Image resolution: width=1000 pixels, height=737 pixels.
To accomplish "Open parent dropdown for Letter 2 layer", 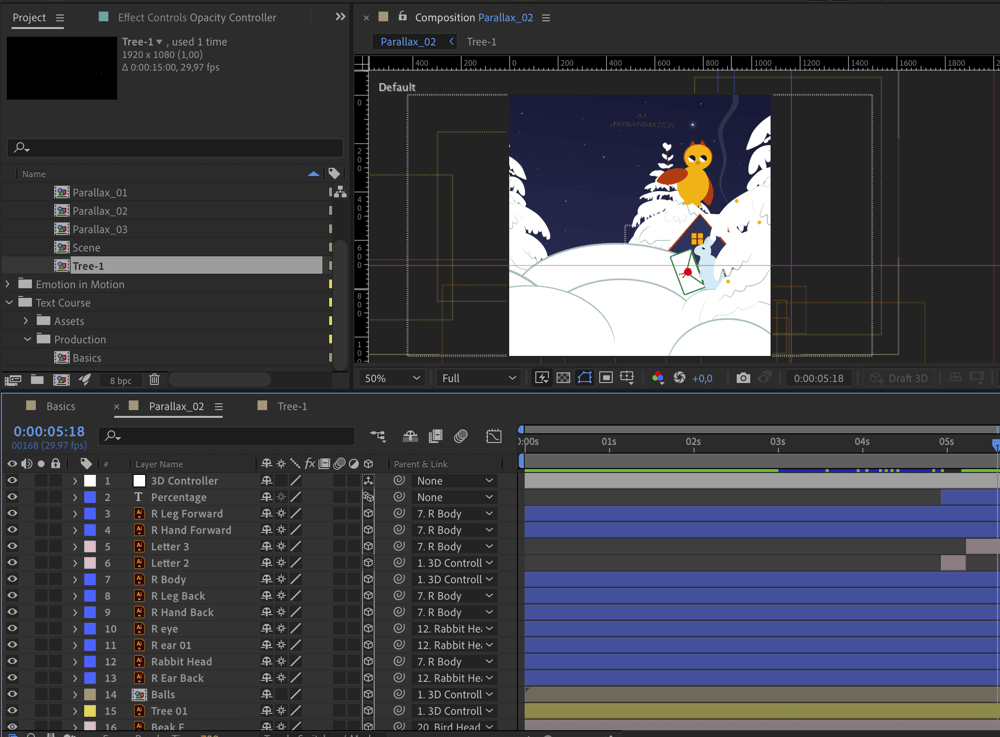I will pyautogui.click(x=454, y=563).
